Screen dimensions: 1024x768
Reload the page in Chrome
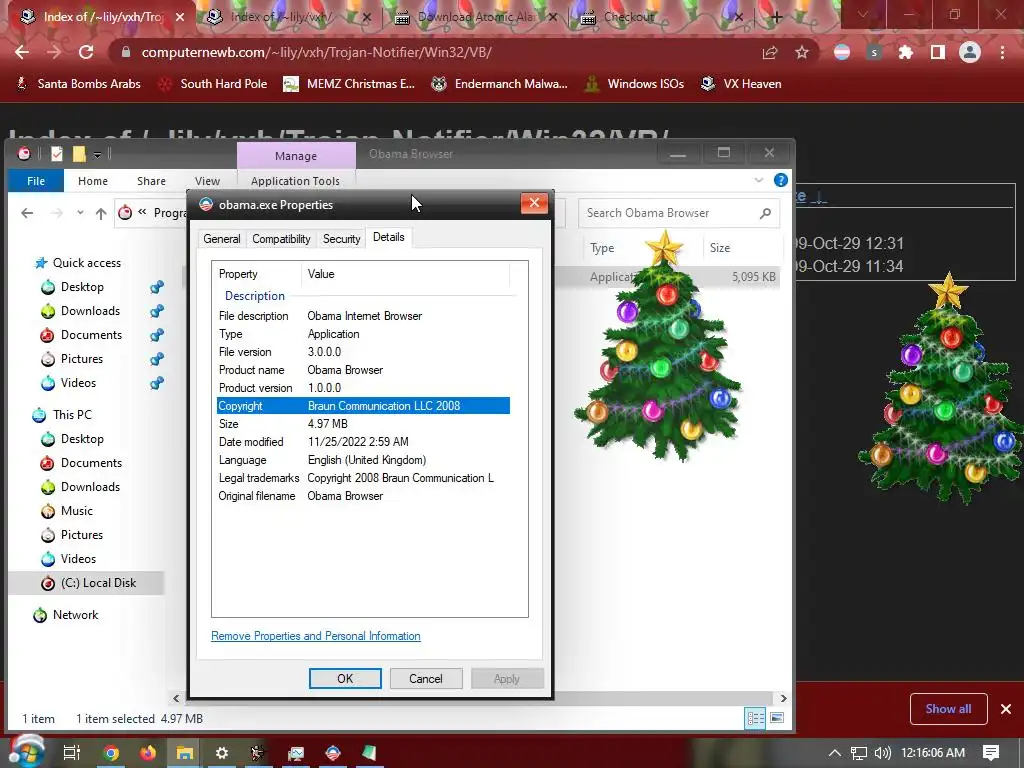coord(86,52)
